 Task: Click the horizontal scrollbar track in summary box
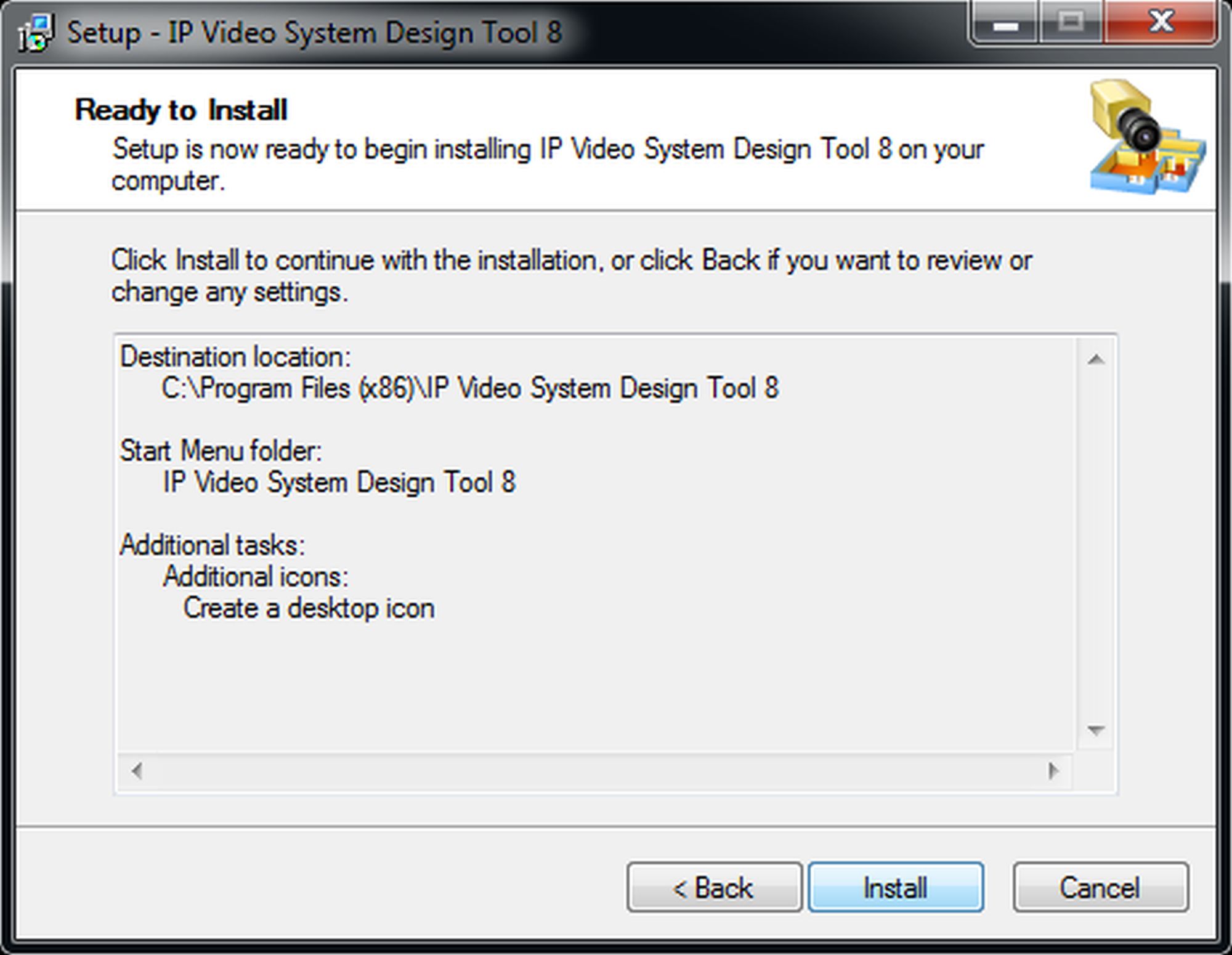(594, 771)
